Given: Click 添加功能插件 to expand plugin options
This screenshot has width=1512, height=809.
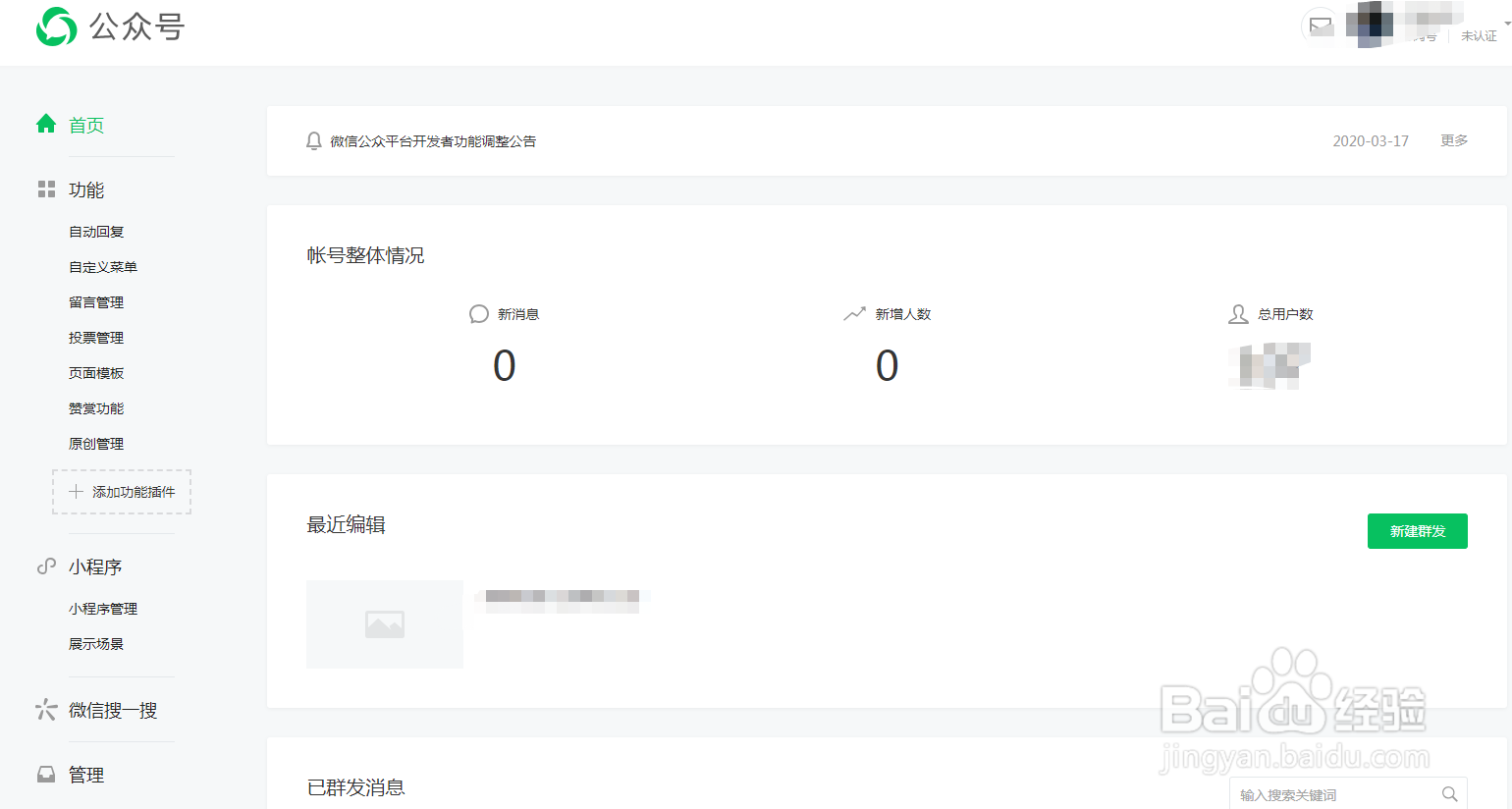Looking at the screenshot, I should pyautogui.click(x=121, y=491).
